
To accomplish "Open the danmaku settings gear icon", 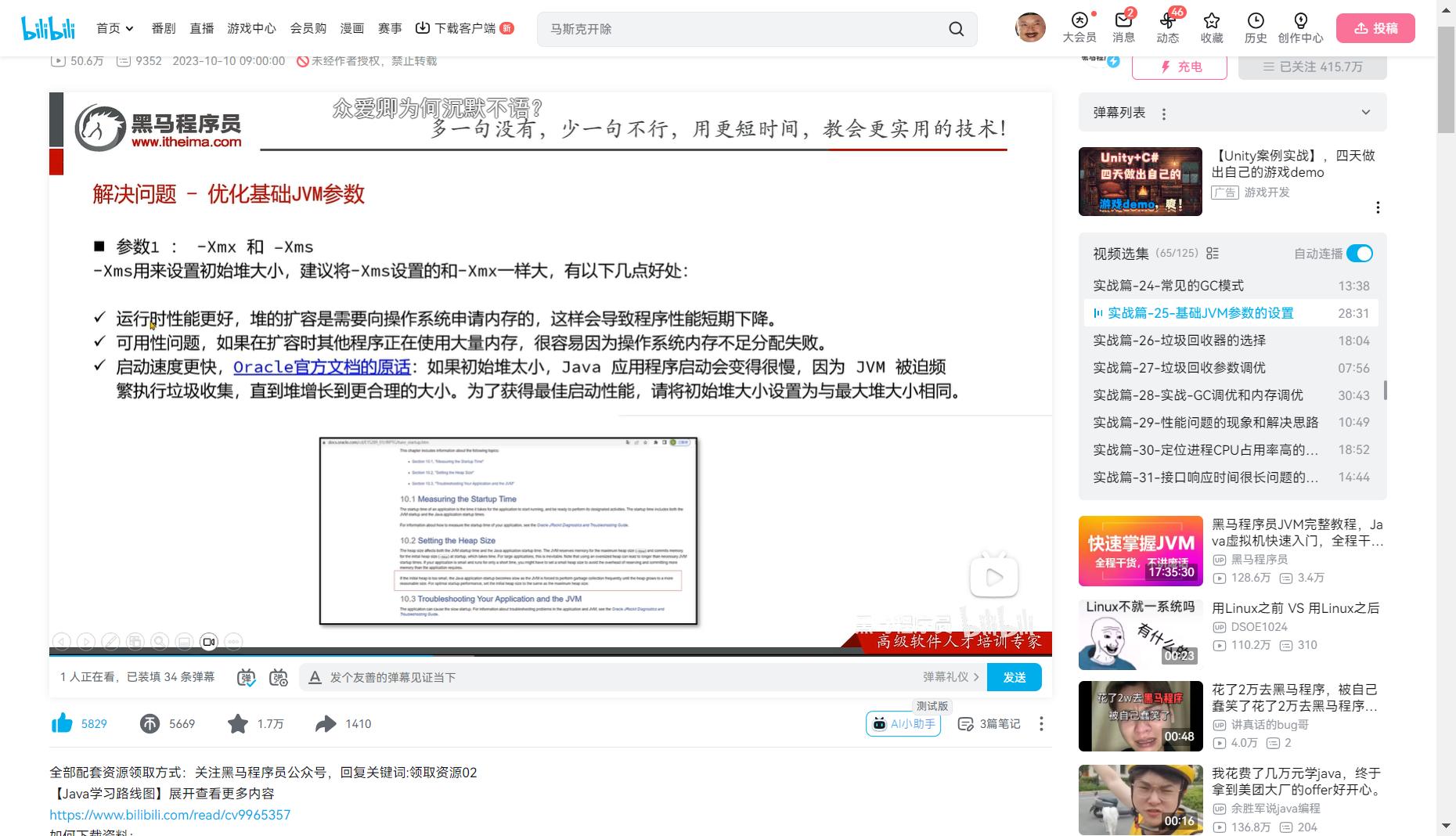I will (278, 676).
